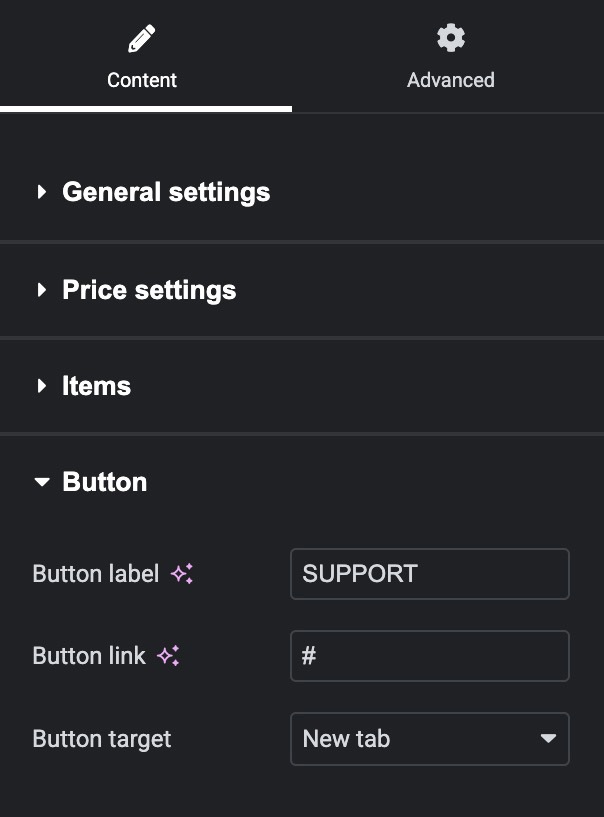The image size is (604, 817).
Task: Switch to the Content tab label
Action: (x=142, y=80)
